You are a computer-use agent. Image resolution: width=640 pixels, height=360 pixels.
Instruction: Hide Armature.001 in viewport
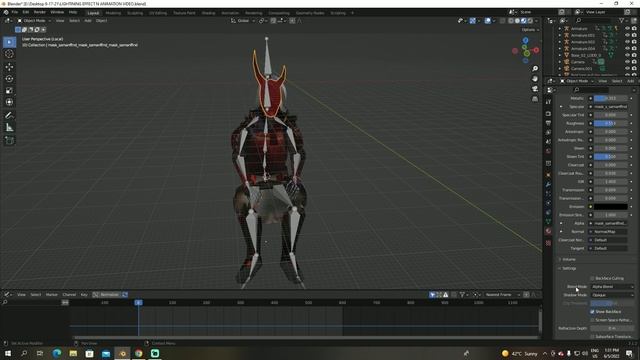tap(627, 35)
